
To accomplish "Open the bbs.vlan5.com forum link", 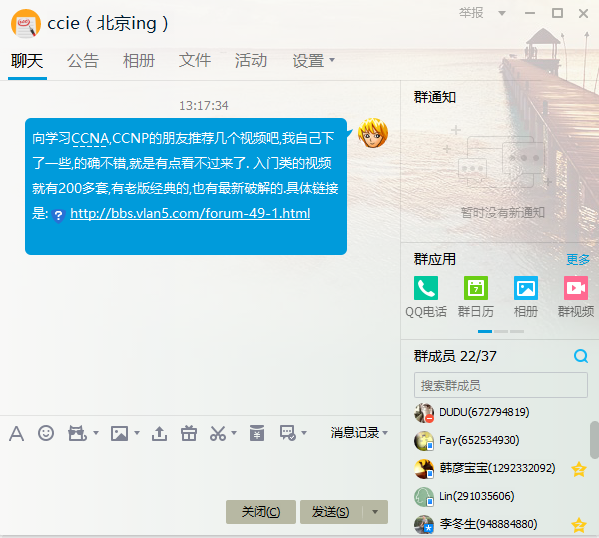I will 190,213.
